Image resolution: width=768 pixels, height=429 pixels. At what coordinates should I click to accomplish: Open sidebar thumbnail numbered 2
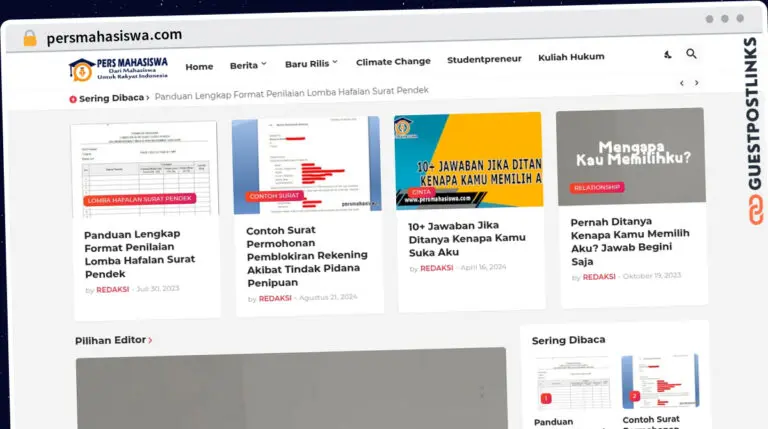(661, 381)
